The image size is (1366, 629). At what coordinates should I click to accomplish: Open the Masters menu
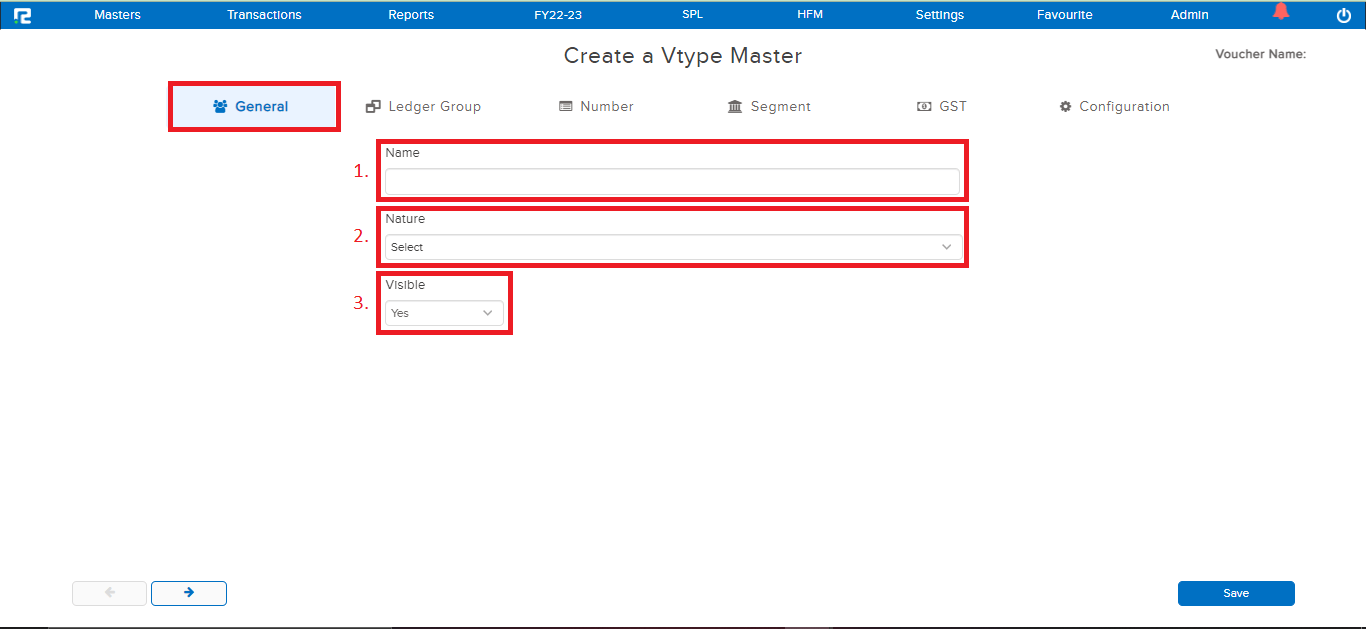(x=117, y=14)
